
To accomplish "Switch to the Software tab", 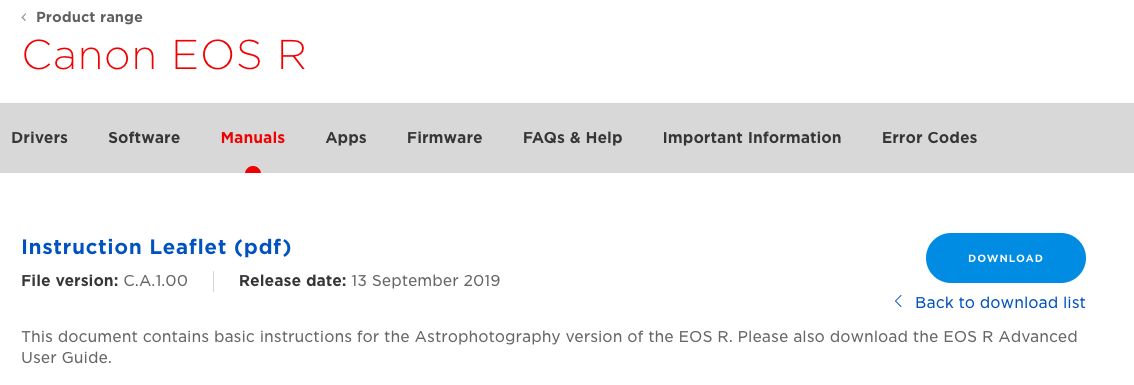I will (x=144, y=138).
